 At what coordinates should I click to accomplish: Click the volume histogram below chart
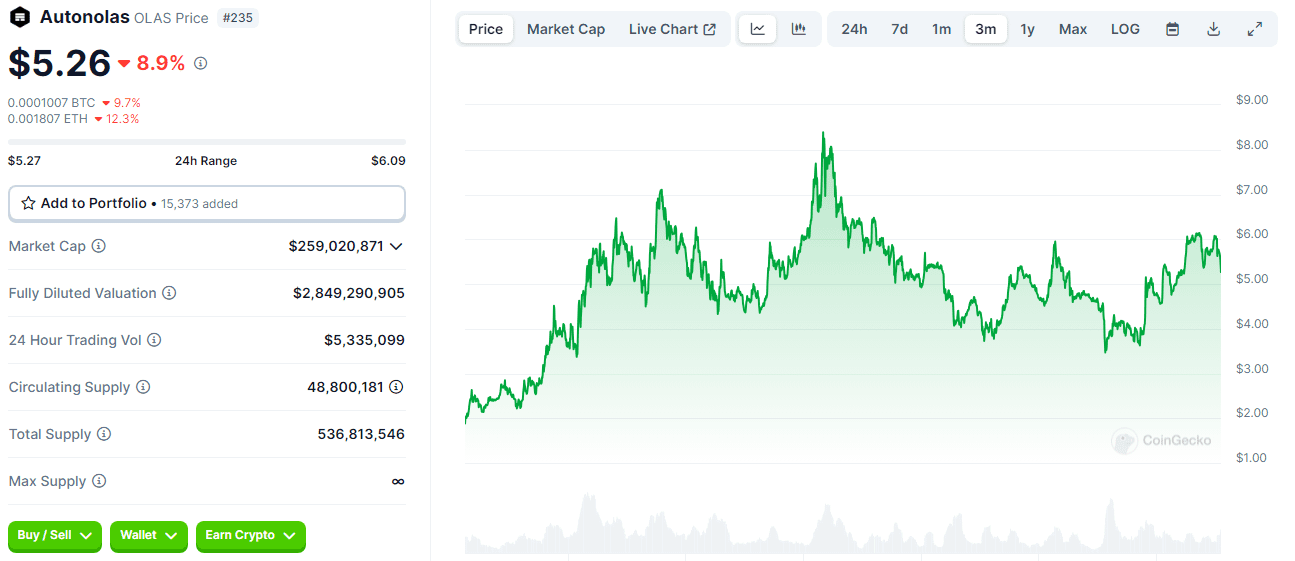tap(843, 524)
